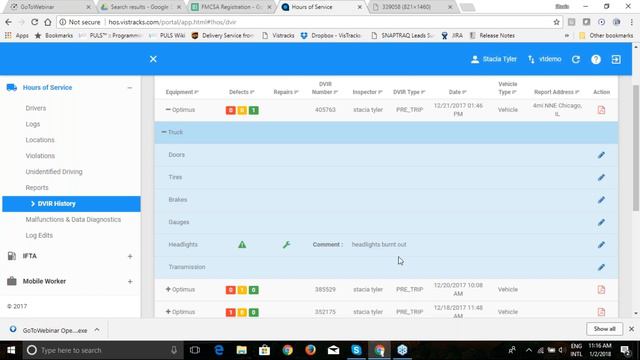
Task: Sort by the Date column
Action: tap(458, 92)
